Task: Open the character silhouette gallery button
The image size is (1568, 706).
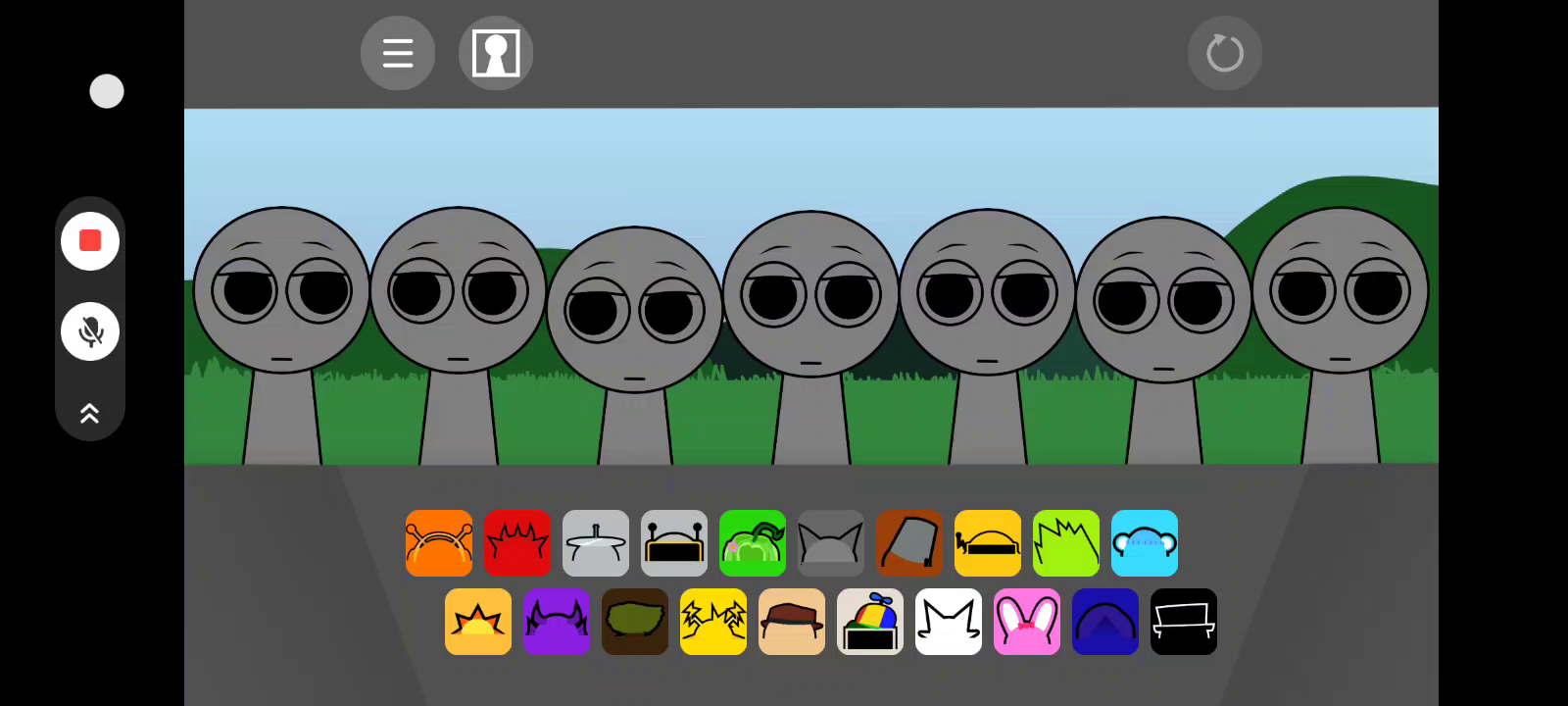Action: tap(496, 53)
